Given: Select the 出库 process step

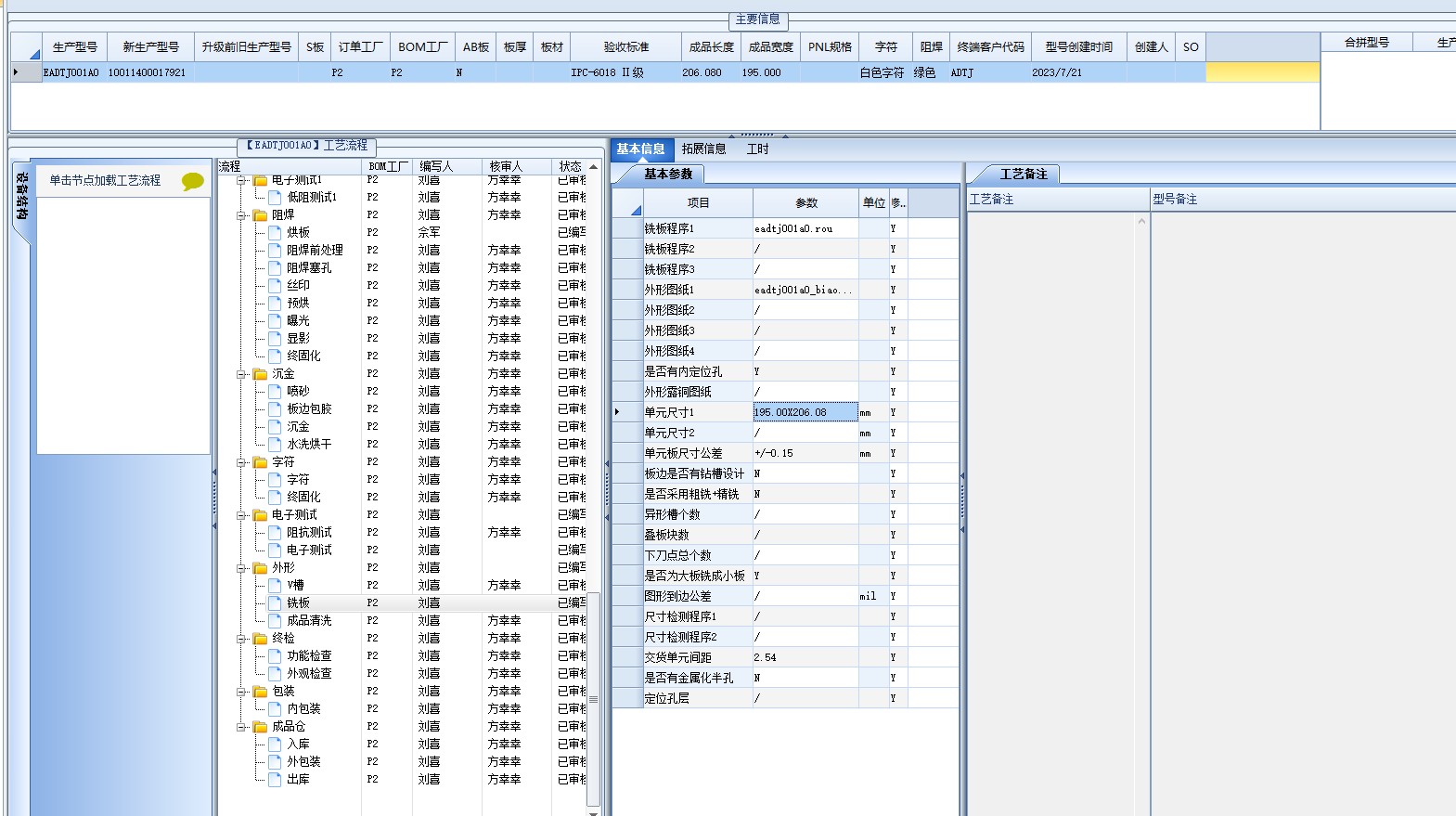Looking at the screenshot, I should click(x=298, y=779).
